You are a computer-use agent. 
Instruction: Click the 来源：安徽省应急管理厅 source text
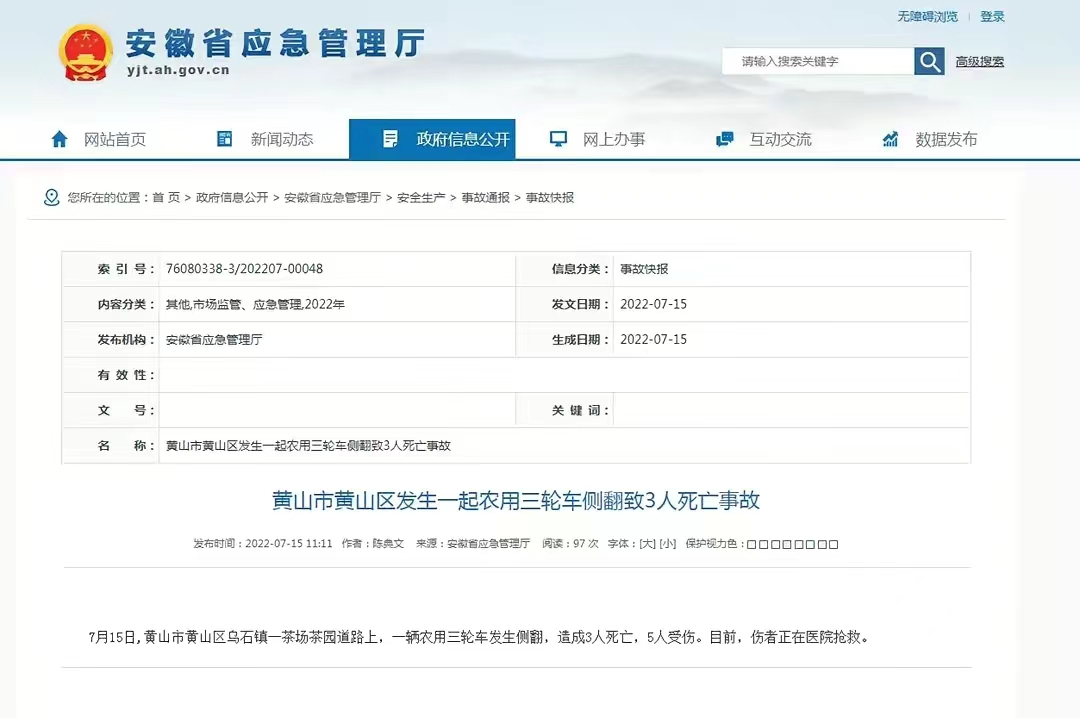[x=473, y=544]
